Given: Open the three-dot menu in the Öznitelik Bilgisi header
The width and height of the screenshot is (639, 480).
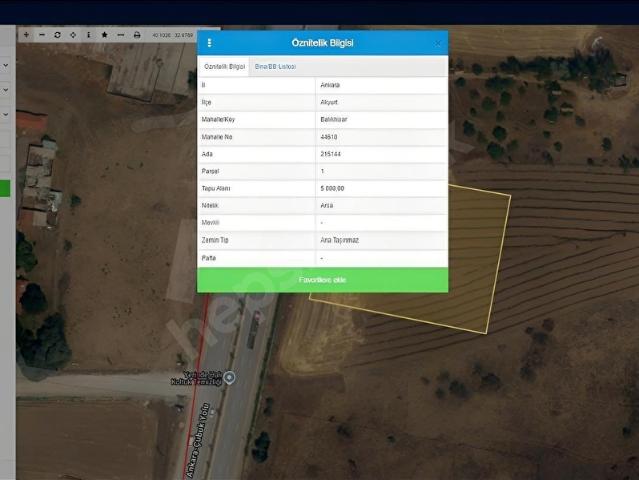Looking at the screenshot, I should point(209,43).
